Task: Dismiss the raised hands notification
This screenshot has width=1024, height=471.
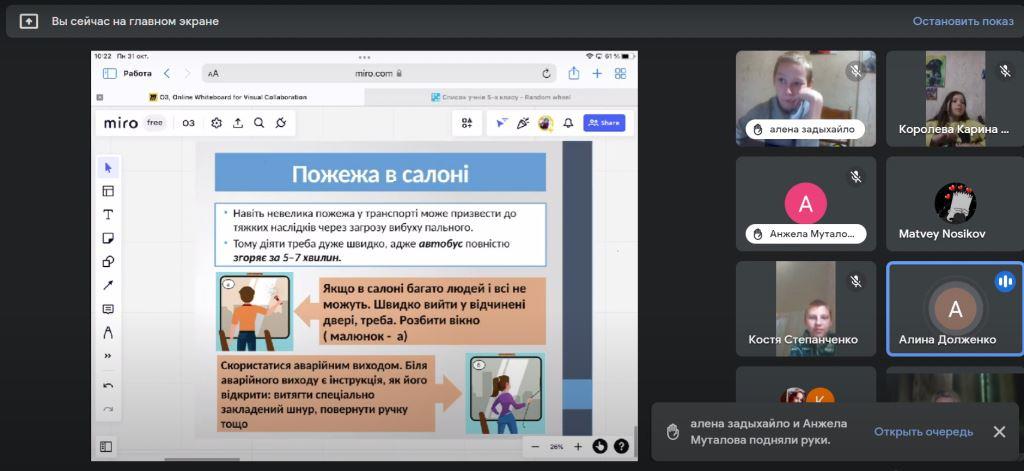Action: click(x=999, y=432)
